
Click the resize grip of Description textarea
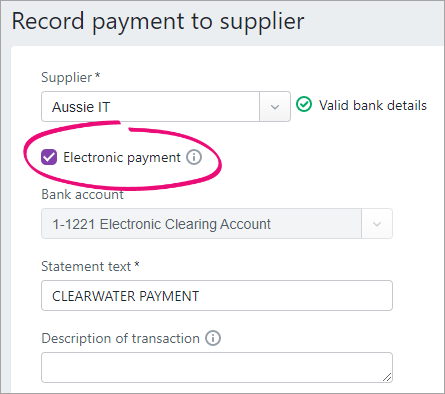point(387,377)
